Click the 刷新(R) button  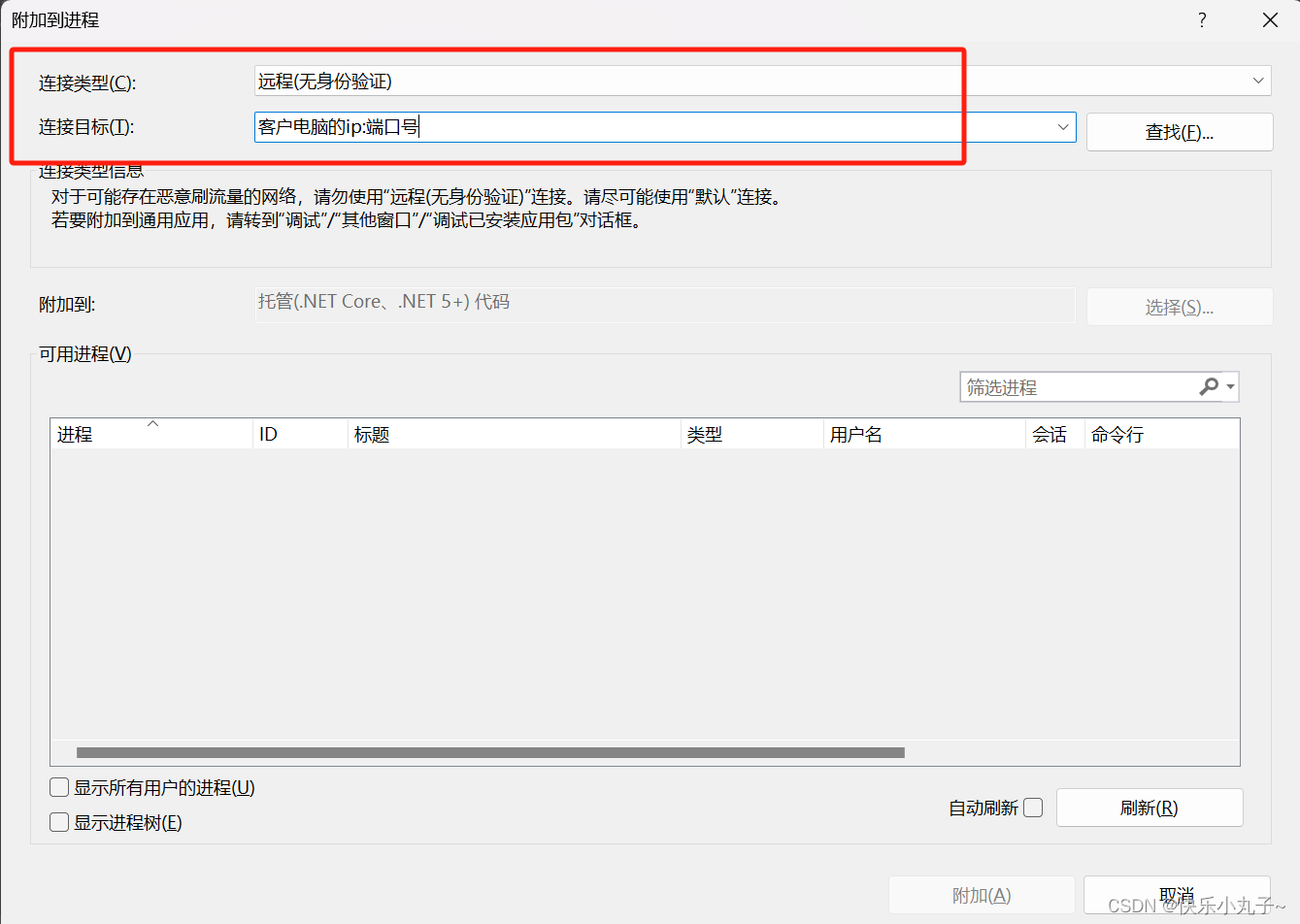(x=1150, y=808)
